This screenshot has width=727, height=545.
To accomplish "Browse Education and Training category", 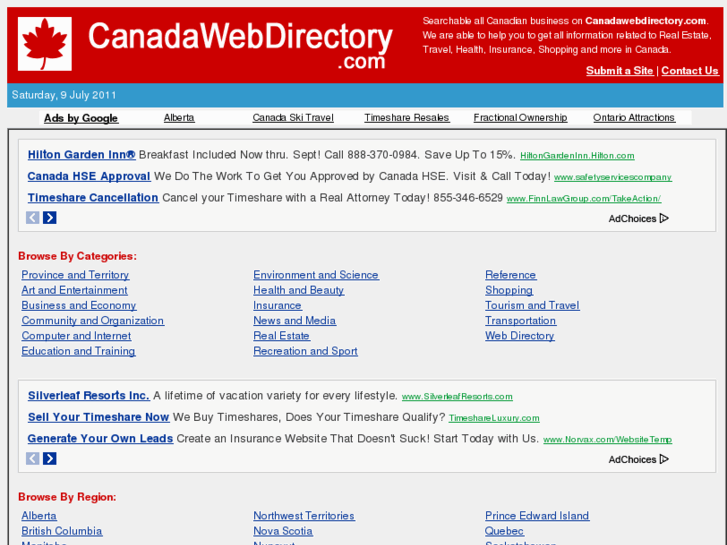I will point(78,351).
